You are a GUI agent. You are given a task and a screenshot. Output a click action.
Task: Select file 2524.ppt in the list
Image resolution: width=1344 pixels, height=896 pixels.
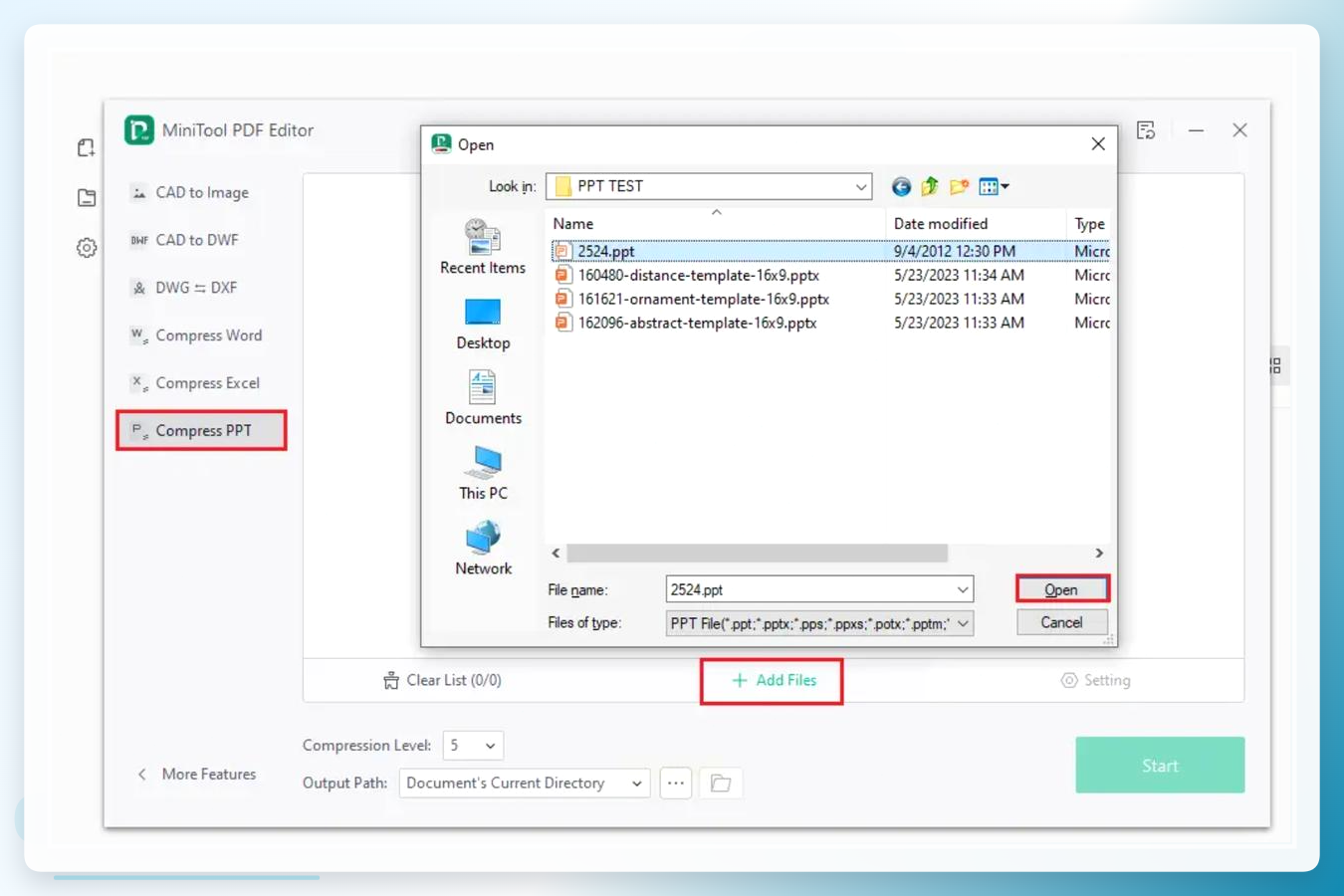[x=606, y=251]
